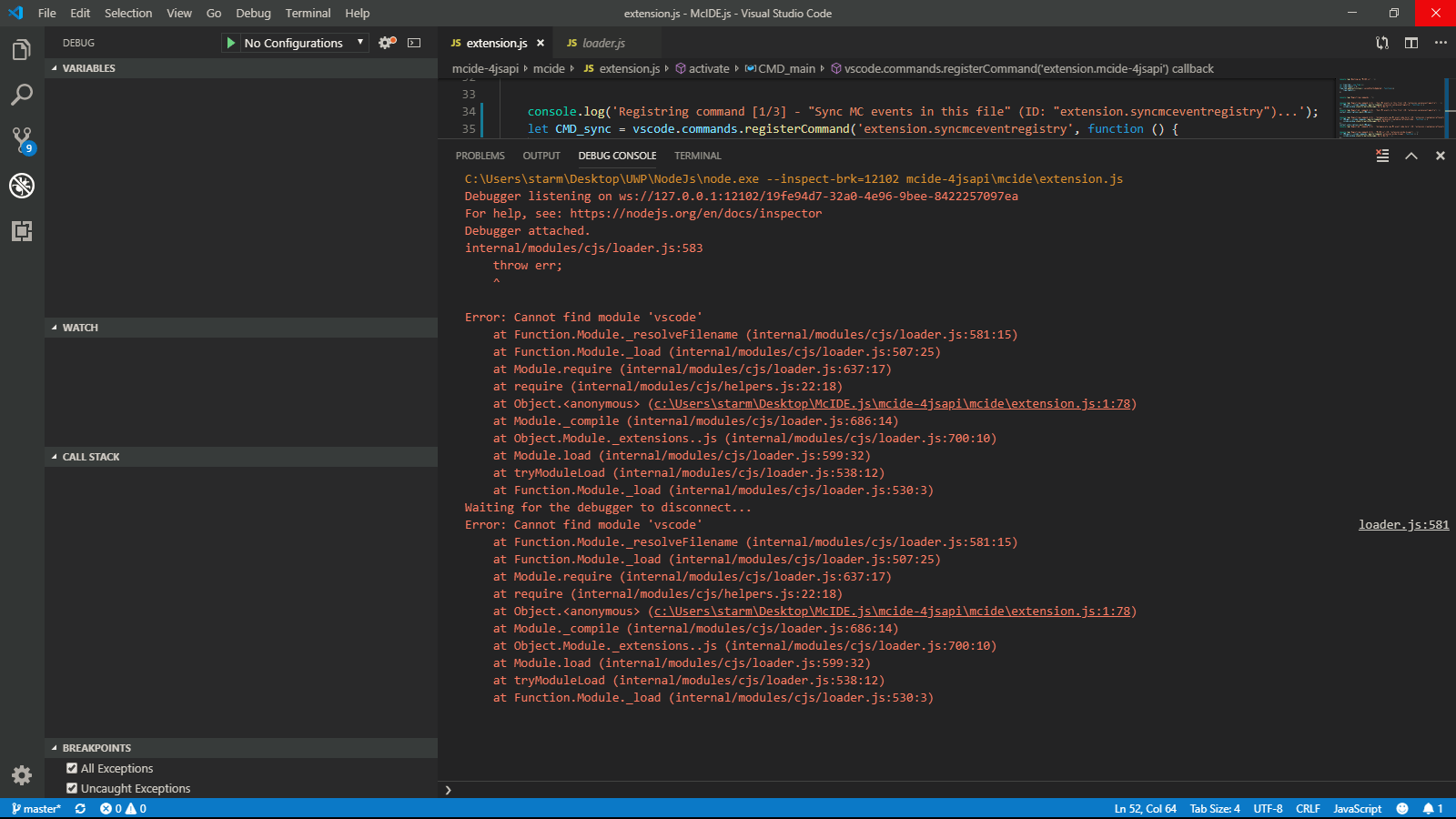1456x819 pixels.
Task: Open loader.js:581 source link
Action: point(1404,524)
